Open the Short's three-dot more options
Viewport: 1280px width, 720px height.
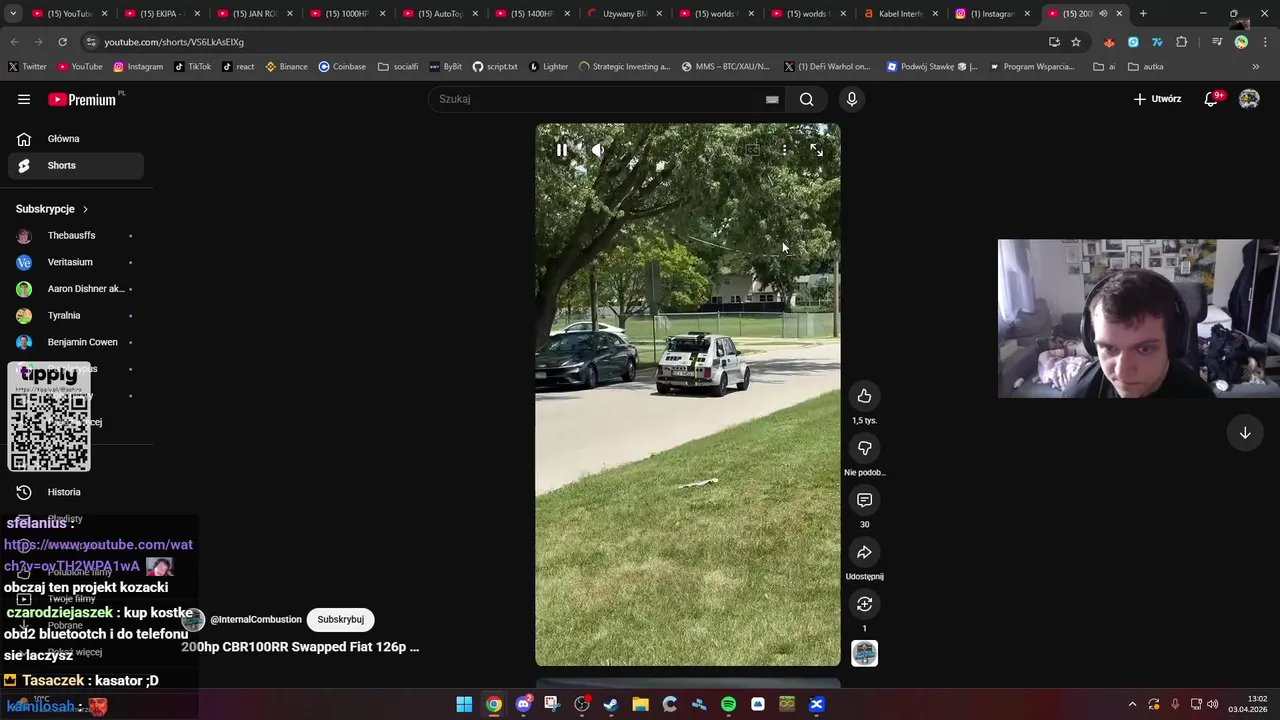tap(785, 150)
